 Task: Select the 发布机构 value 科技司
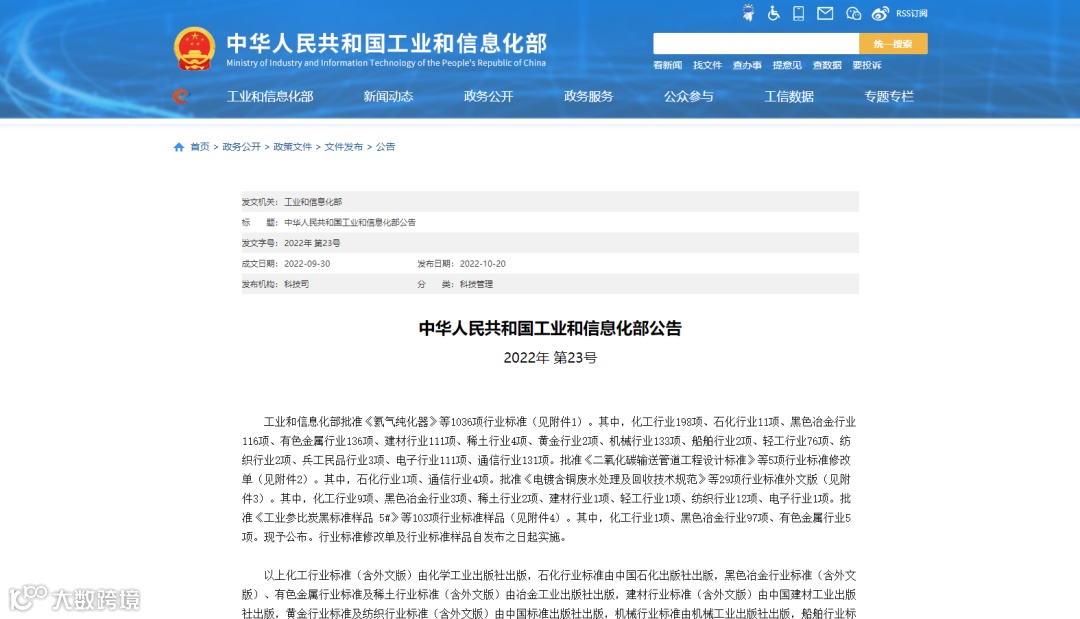click(297, 284)
